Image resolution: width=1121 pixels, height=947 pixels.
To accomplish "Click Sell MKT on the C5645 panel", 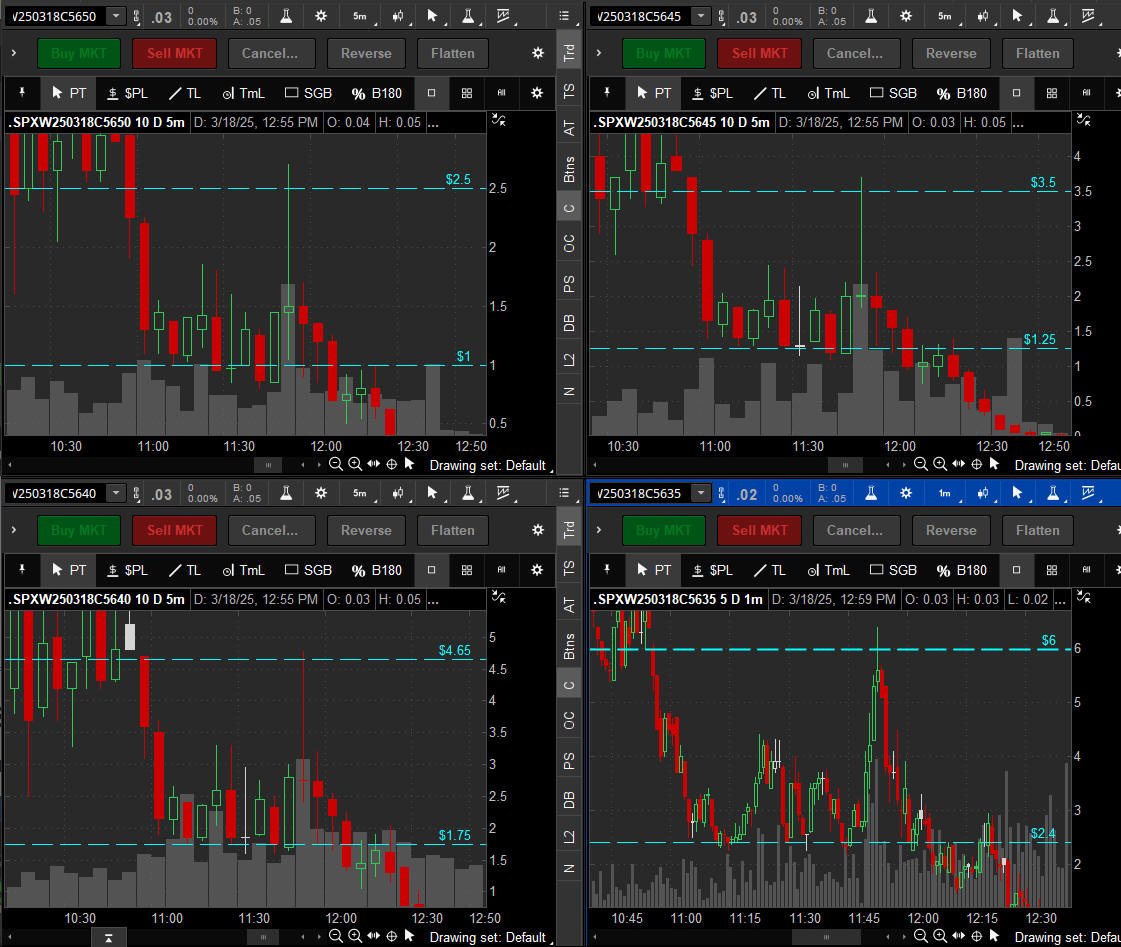I will (x=759, y=53).
